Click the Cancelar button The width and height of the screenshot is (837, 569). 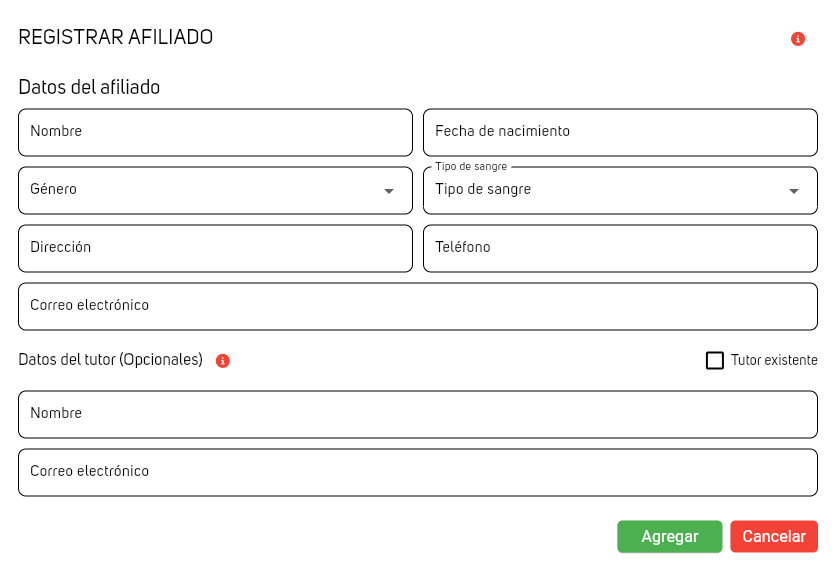pos(774,536)
